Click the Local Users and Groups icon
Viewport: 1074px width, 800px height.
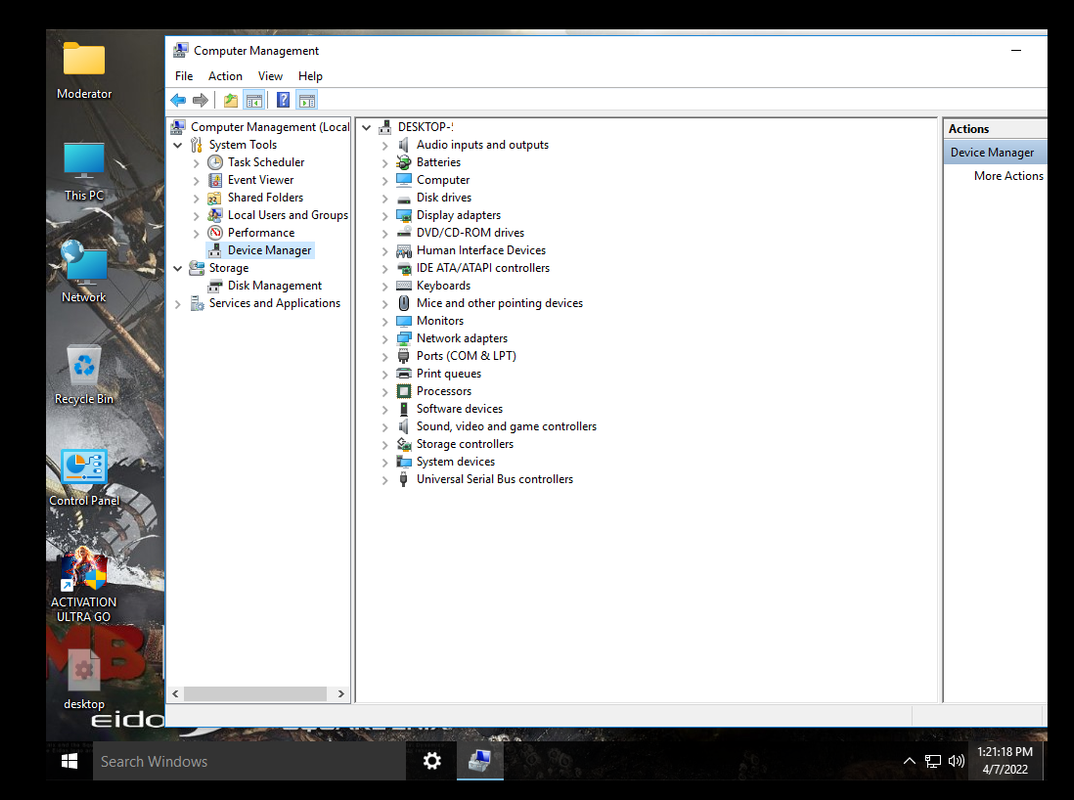(x=215, y=215)
